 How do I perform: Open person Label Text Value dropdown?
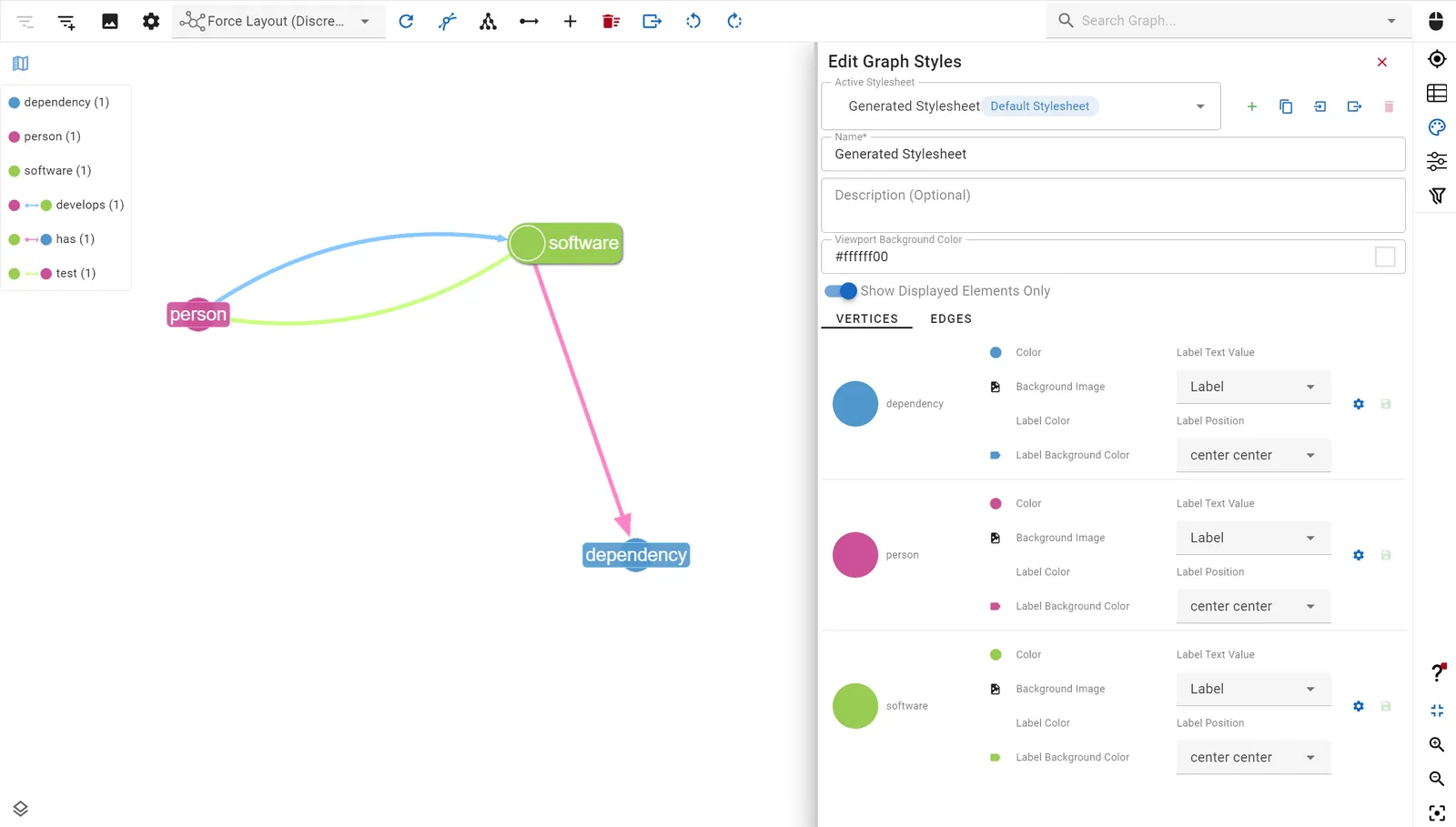1253,538
